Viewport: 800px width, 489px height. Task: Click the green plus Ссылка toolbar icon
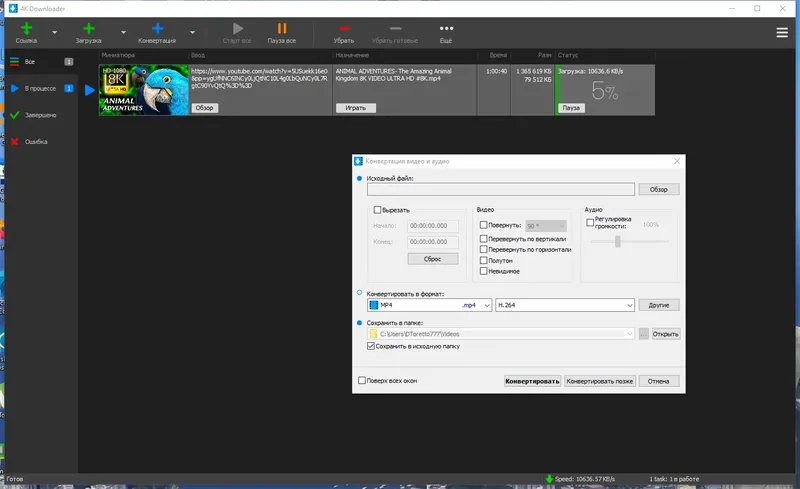[27, 29]
